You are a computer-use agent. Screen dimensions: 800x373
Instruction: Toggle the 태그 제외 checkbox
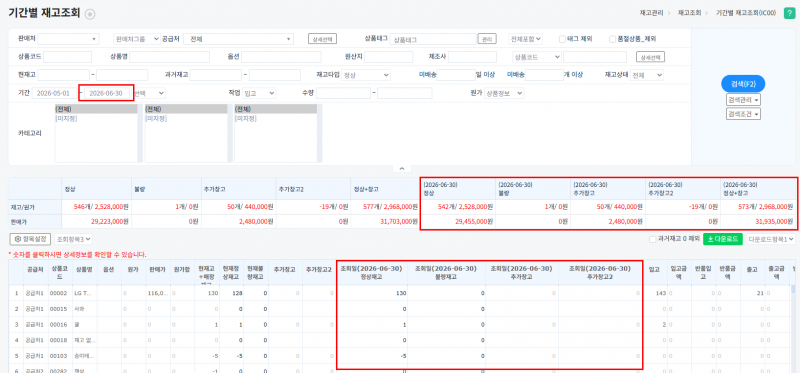(562, 39)
